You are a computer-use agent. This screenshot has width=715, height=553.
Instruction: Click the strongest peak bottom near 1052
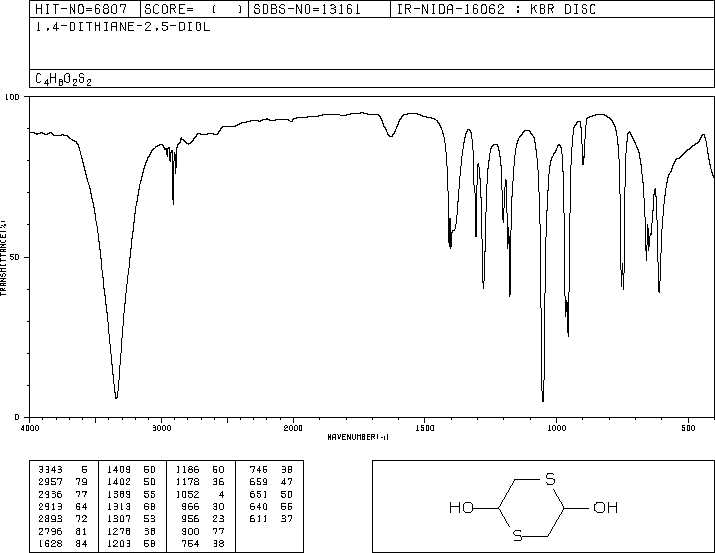[x=543, y=399]
